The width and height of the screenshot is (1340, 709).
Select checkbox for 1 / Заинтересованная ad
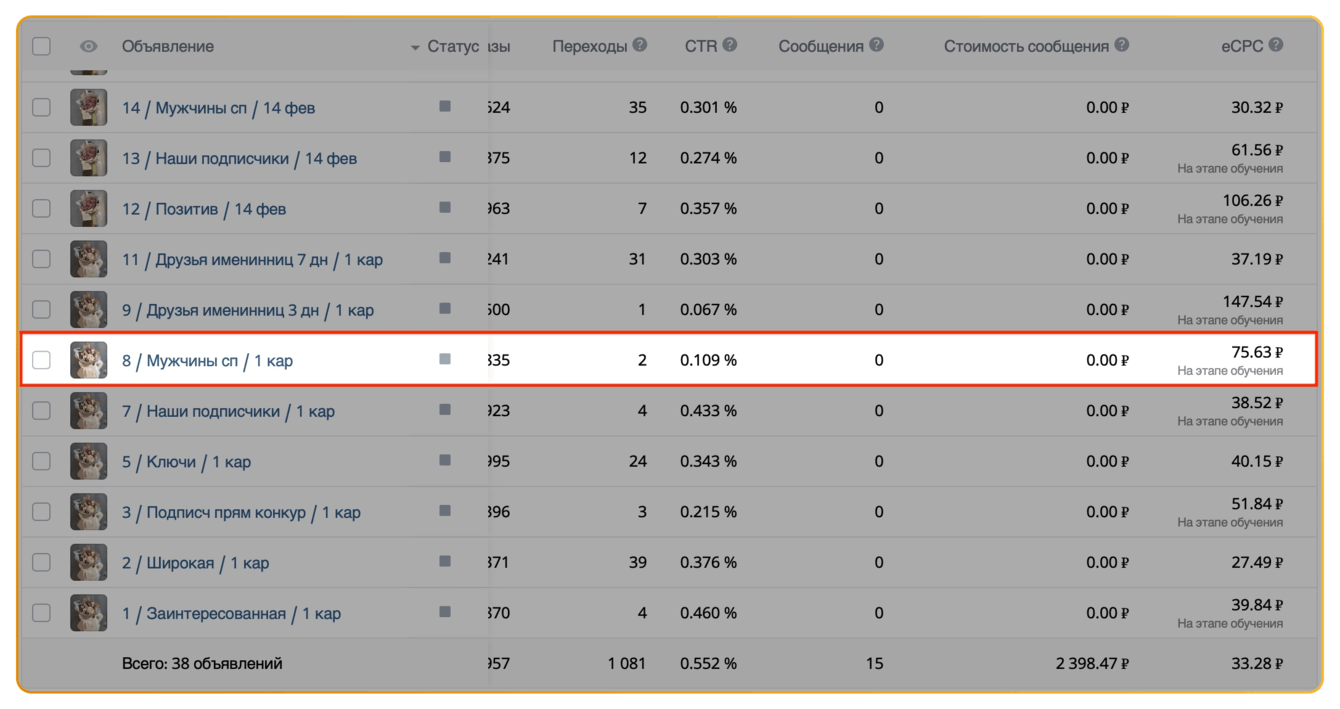[x=41, y=613]
